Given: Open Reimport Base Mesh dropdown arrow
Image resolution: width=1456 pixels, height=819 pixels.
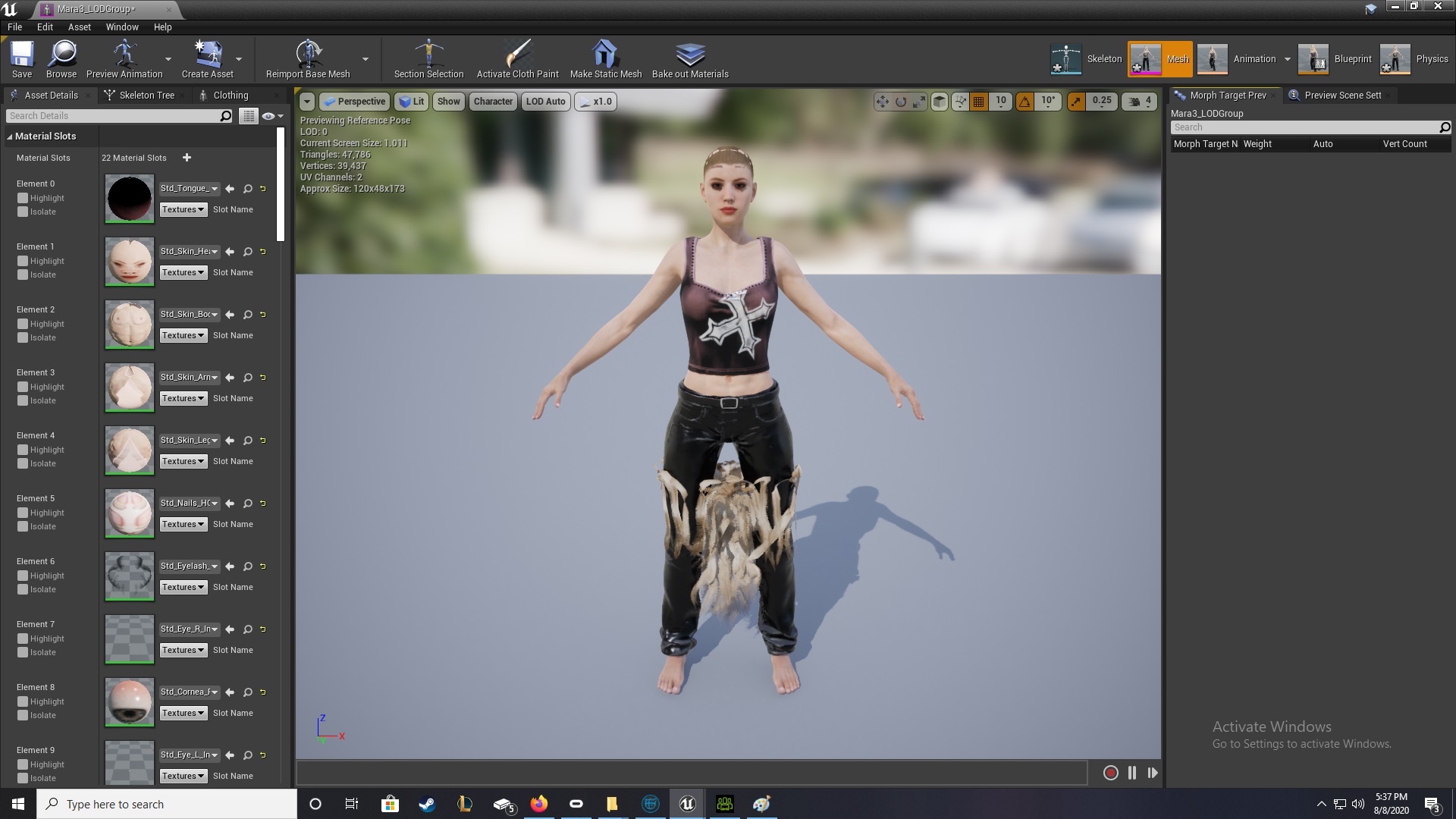Looking at the screenshot, I should tap(366, 59).
